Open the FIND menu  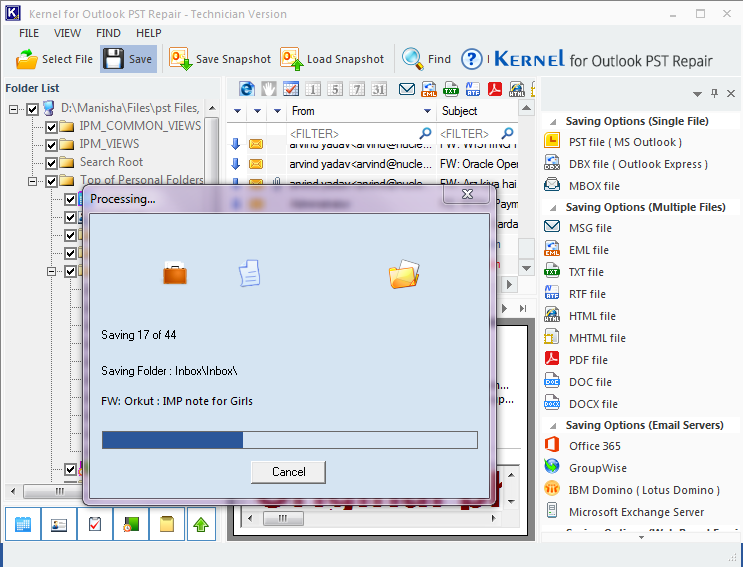[108, 33]
